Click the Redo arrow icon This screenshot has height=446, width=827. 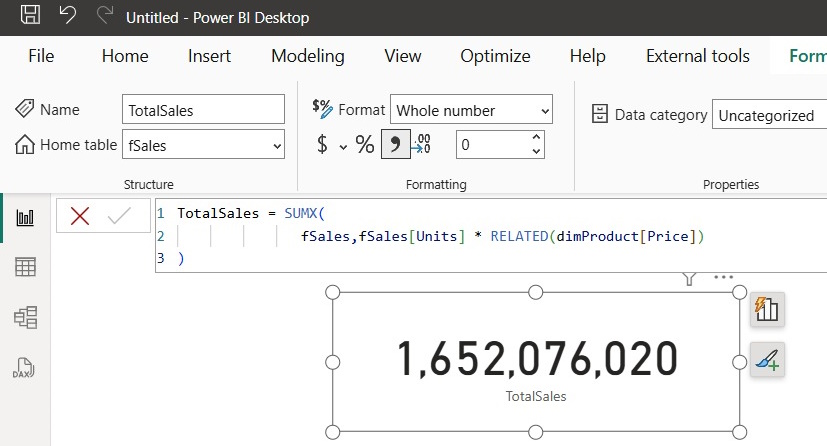click(x=105, y=15)
